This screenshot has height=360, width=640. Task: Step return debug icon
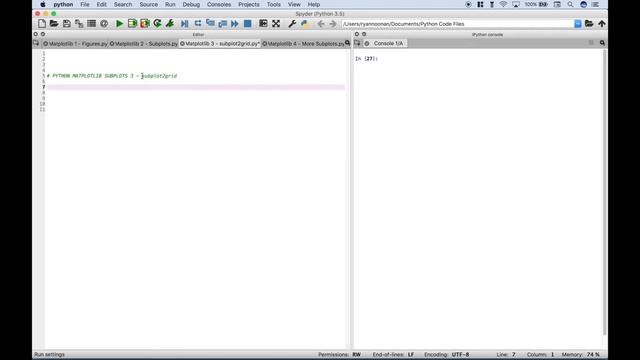tap(222, 24)
